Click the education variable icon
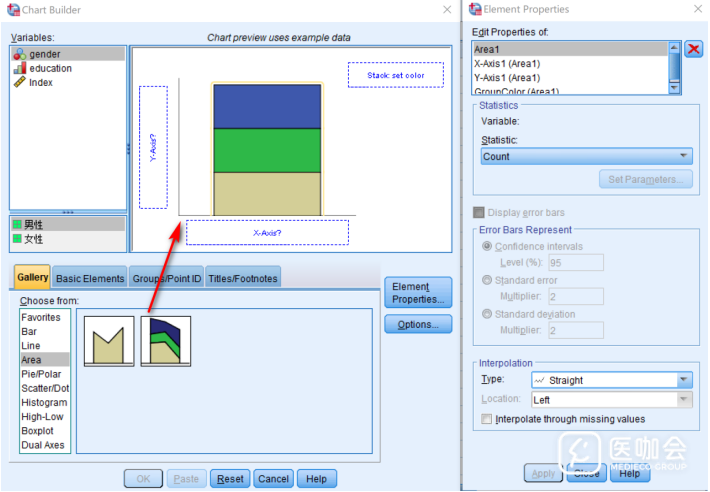 (19, 68)
